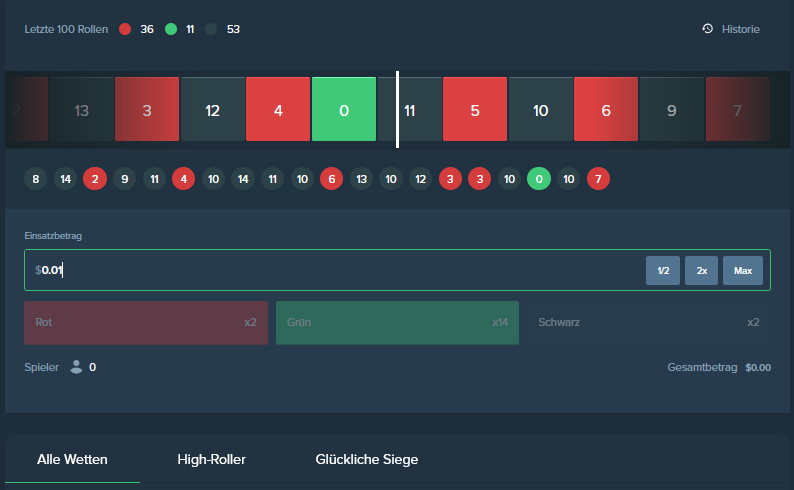Halve the bet with 1/2 button
794x490 pixels.
click(663, 270)
